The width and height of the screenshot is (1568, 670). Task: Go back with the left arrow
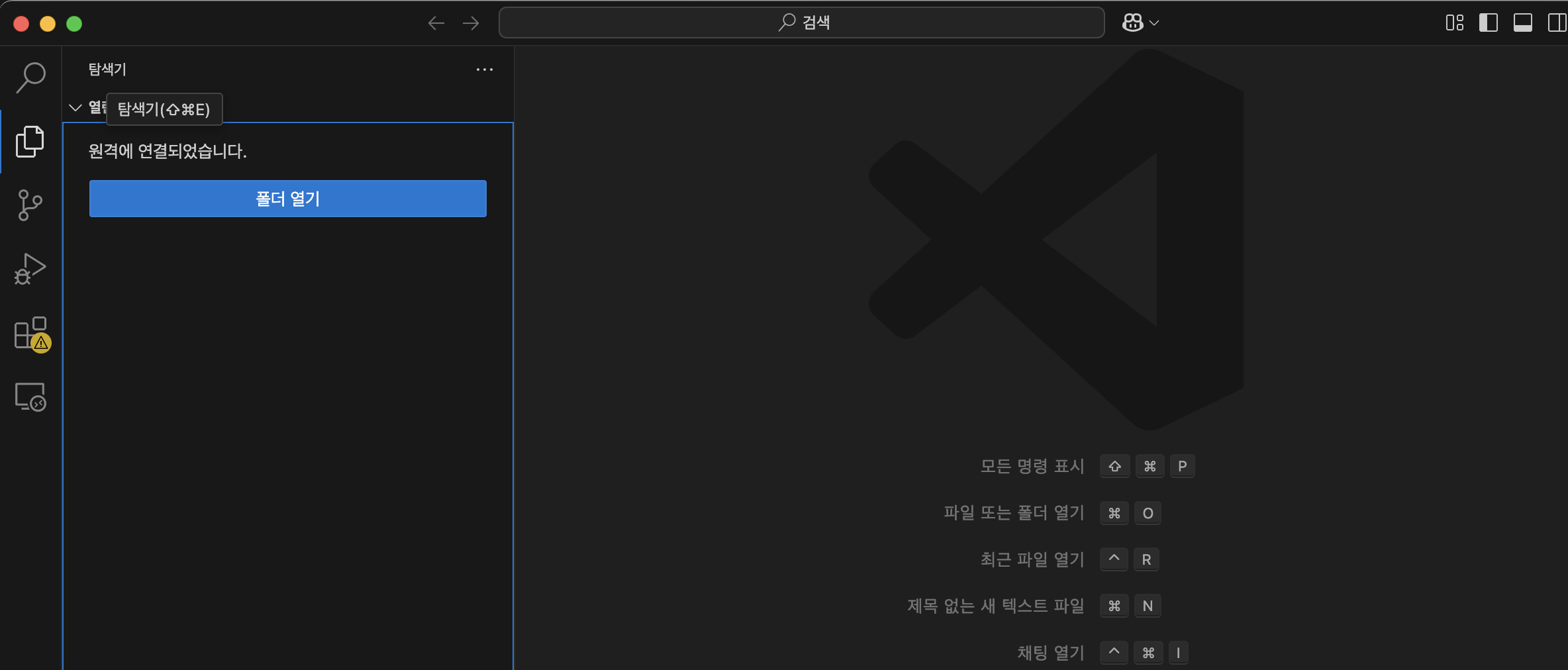[x=436, y=23]
